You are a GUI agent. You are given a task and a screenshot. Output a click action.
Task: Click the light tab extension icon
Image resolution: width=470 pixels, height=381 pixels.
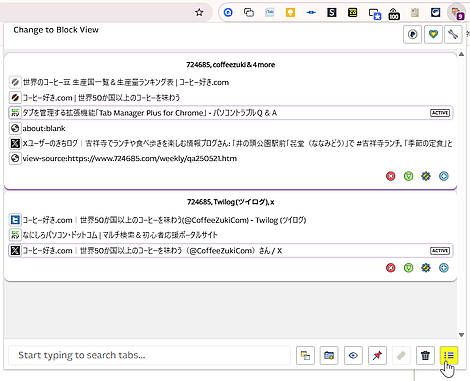click(x=269, y=13)
